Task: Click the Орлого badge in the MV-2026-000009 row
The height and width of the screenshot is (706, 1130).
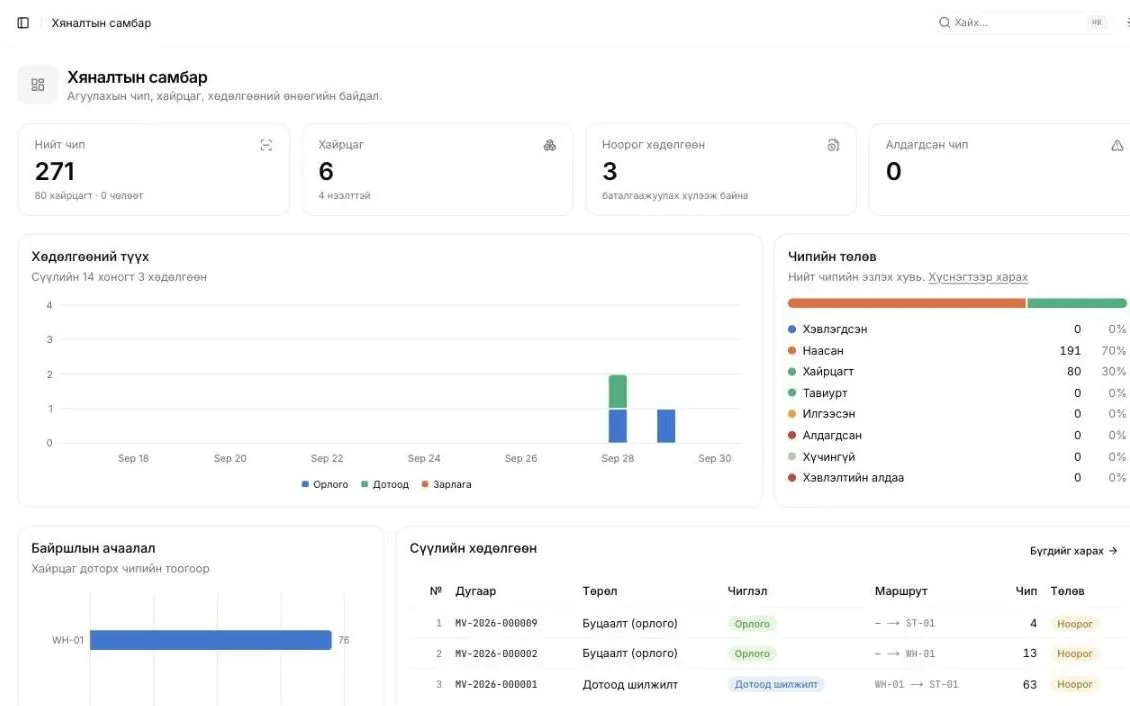Action: tap(752, 624)
